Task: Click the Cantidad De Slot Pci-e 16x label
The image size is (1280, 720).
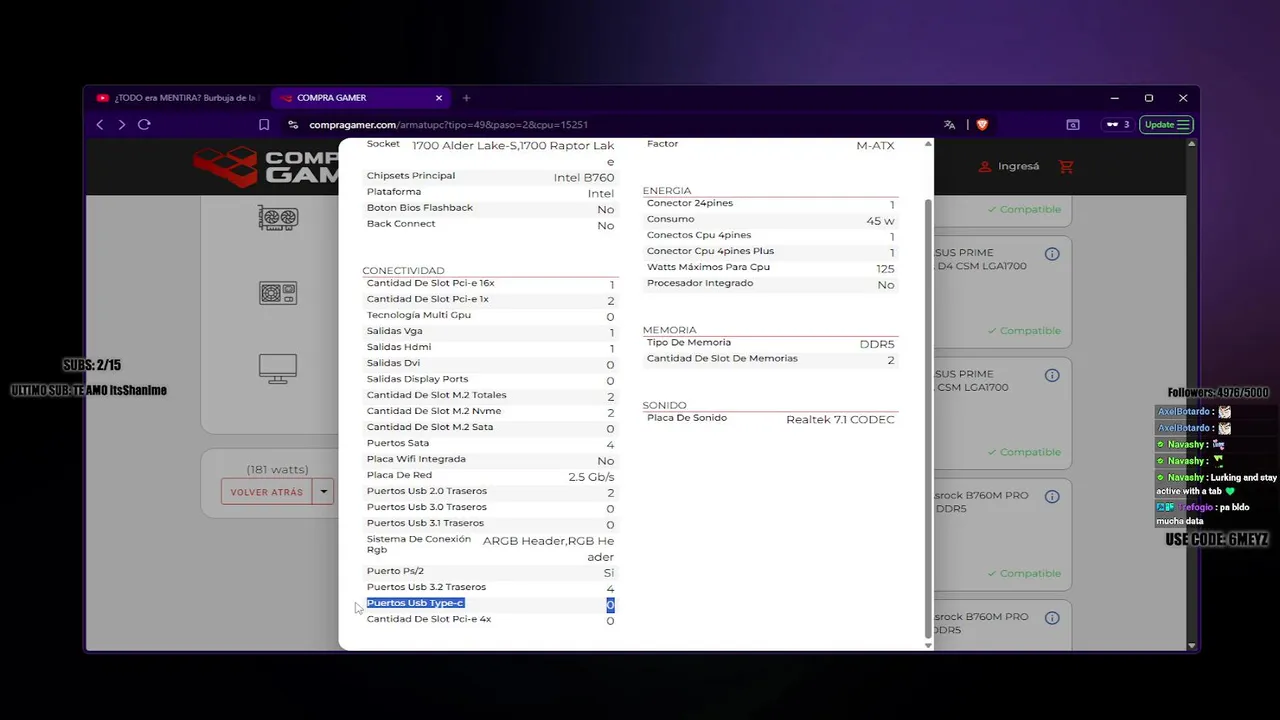Action: click(430, 283)
